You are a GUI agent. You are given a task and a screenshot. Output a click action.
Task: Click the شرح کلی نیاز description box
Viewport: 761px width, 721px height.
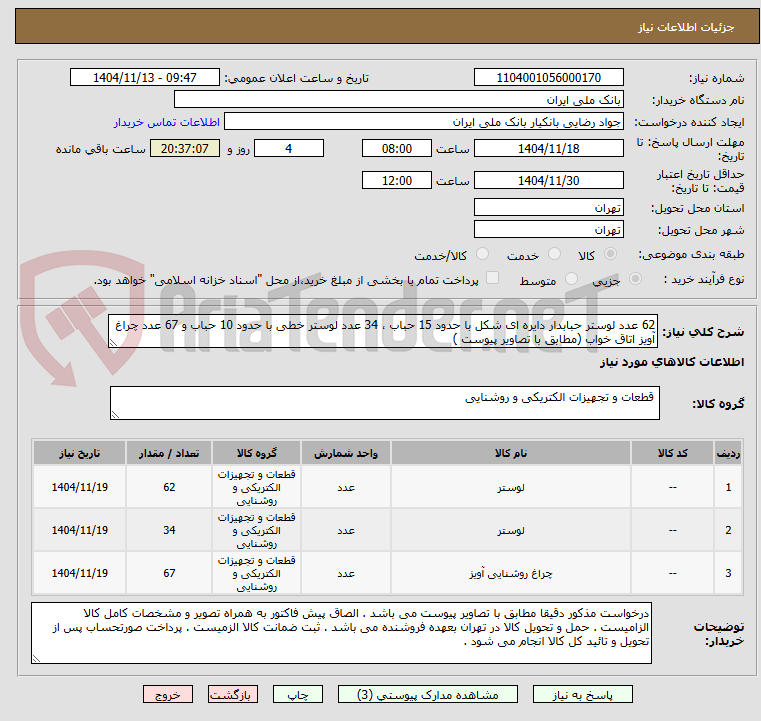point(383,331)
